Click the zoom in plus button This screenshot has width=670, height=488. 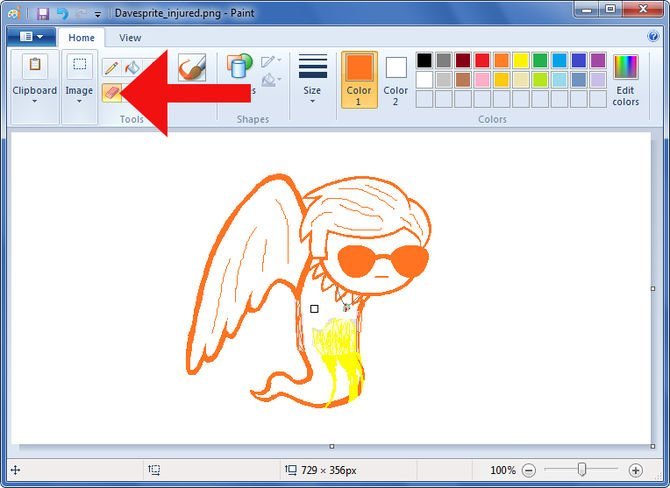635,470
